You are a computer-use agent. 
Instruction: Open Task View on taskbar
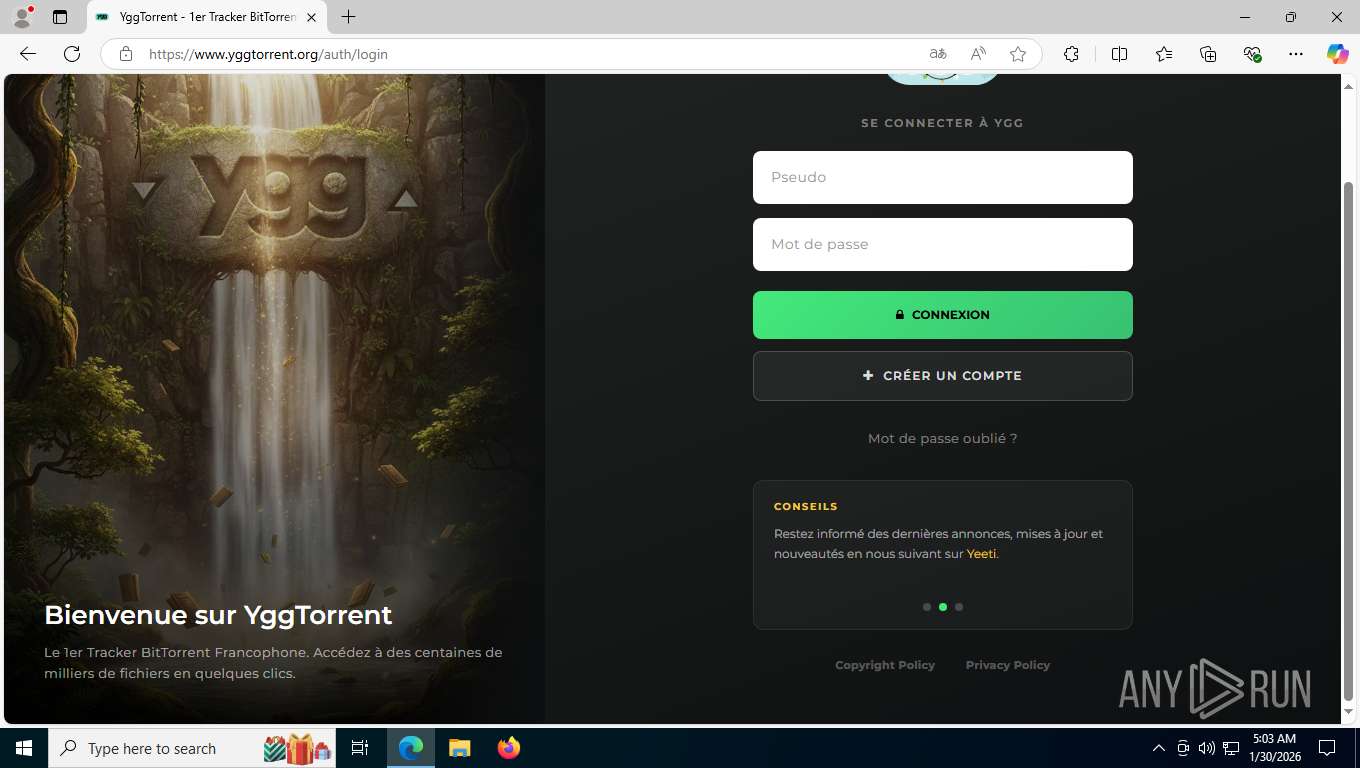point(360,748)
